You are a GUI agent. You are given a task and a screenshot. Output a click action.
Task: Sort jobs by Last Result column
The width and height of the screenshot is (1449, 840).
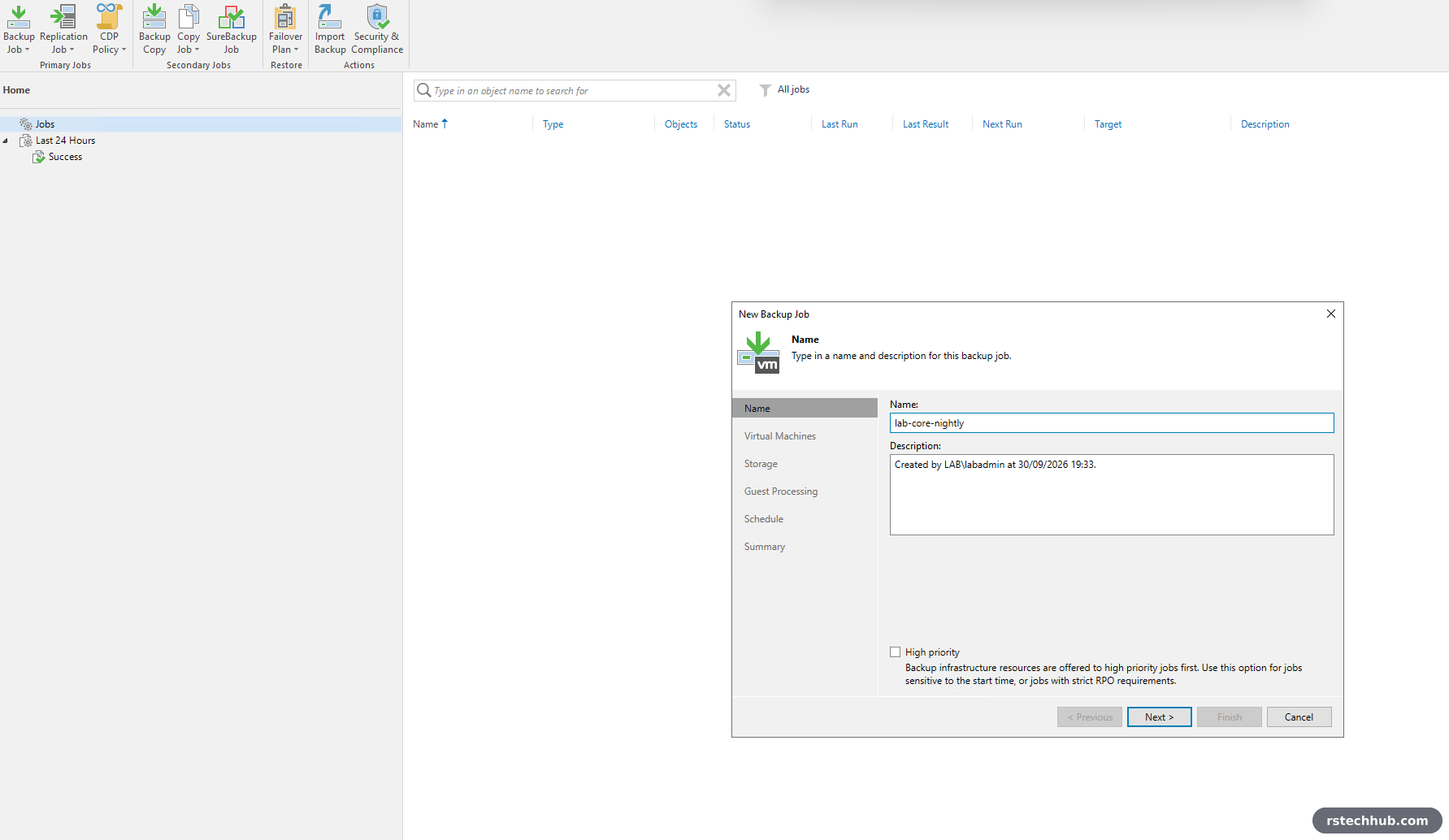point(926,124)
